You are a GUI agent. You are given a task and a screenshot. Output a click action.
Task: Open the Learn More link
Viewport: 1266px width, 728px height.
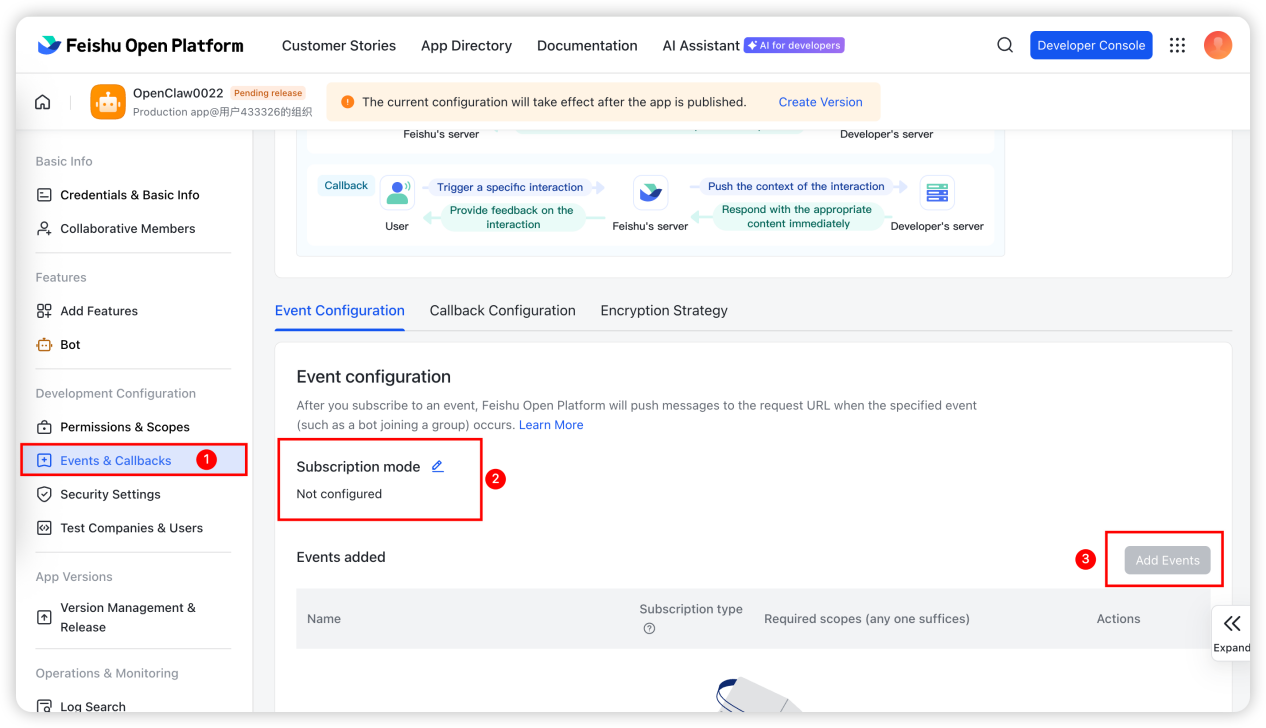[x=551, y=425]
